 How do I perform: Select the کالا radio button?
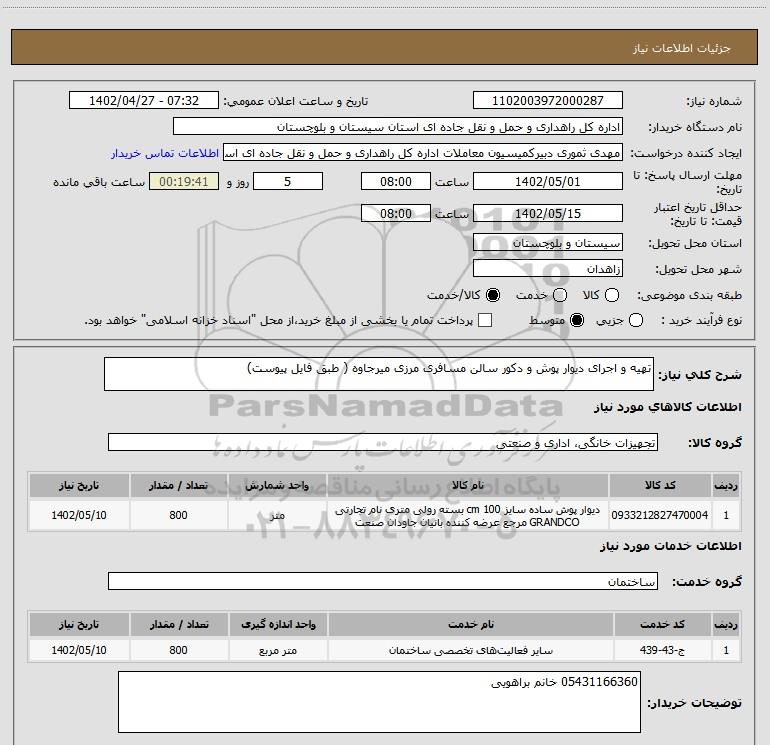(x=612, y=295)
